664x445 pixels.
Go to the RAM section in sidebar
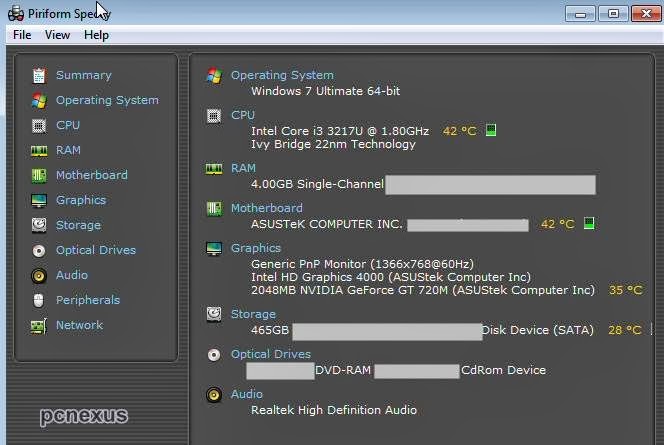pyautogui.click(x=68, y=150)
